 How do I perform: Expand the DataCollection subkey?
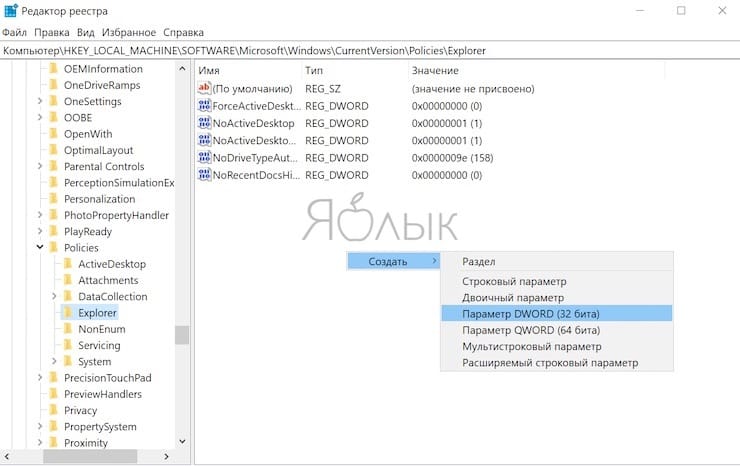(54, 296)
